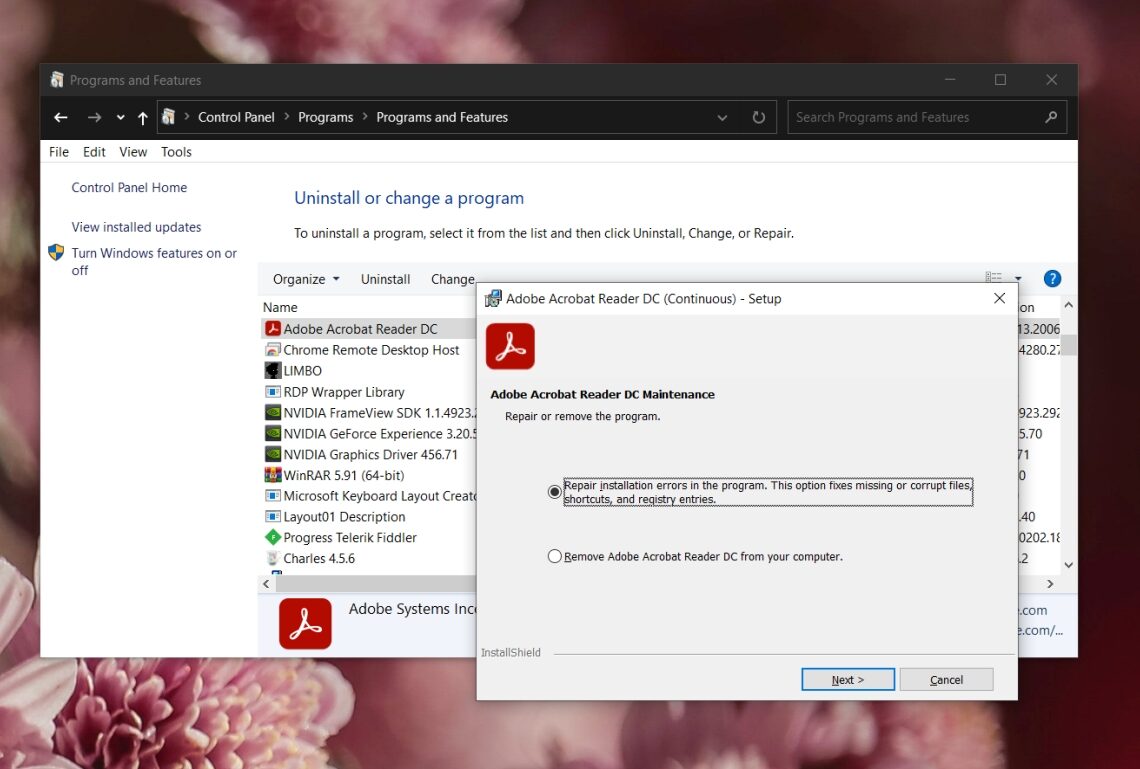Open help with the blue question mark icon

pos(1051,279)
